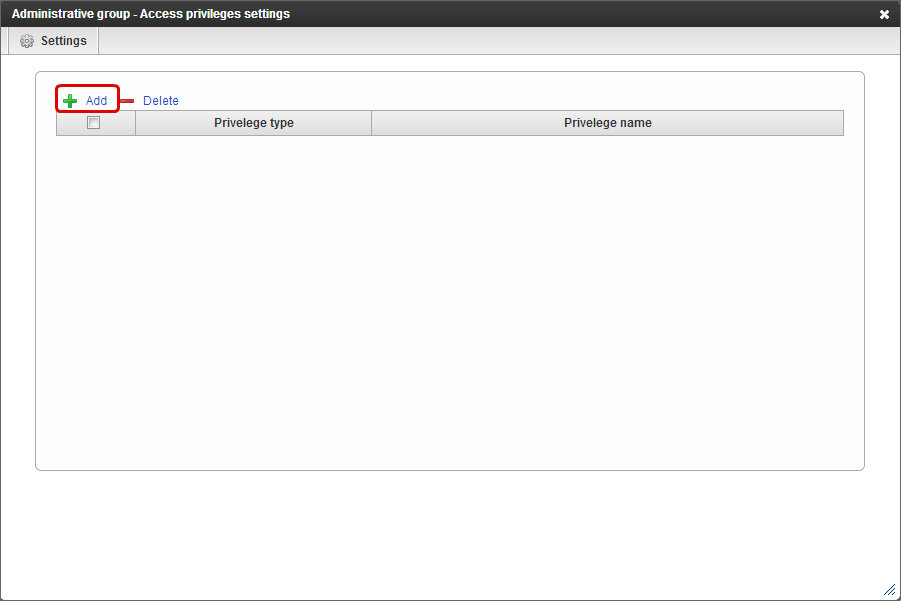Click the Add link text
Screen dimensions: 901x601
pyautogui.click(x=97, y=101)
